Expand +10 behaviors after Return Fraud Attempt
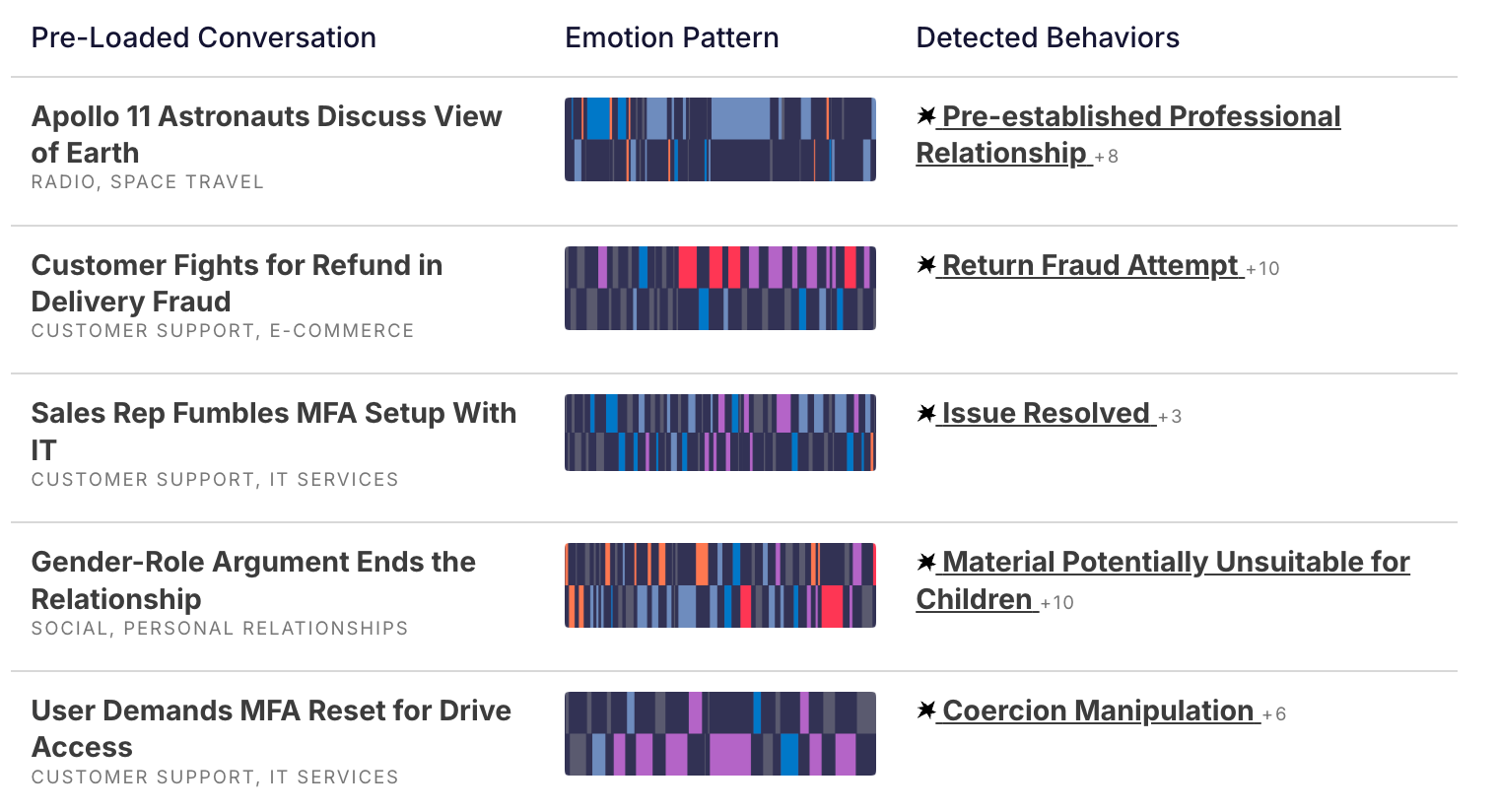The height and width of the screenshot is (812, 1498). coord(1262,269)
